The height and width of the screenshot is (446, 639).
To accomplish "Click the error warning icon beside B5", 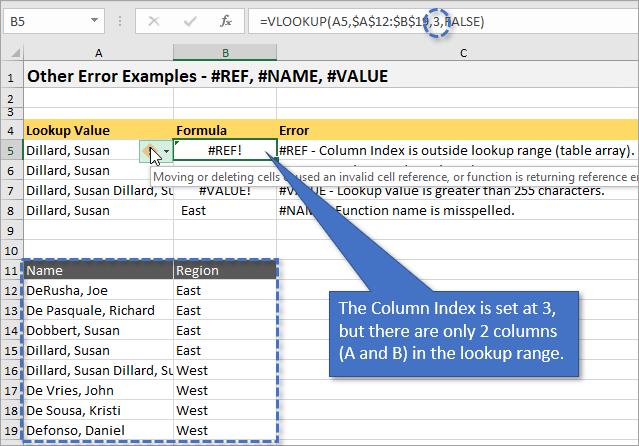I will pyautogui.click(x=151, y=151).
